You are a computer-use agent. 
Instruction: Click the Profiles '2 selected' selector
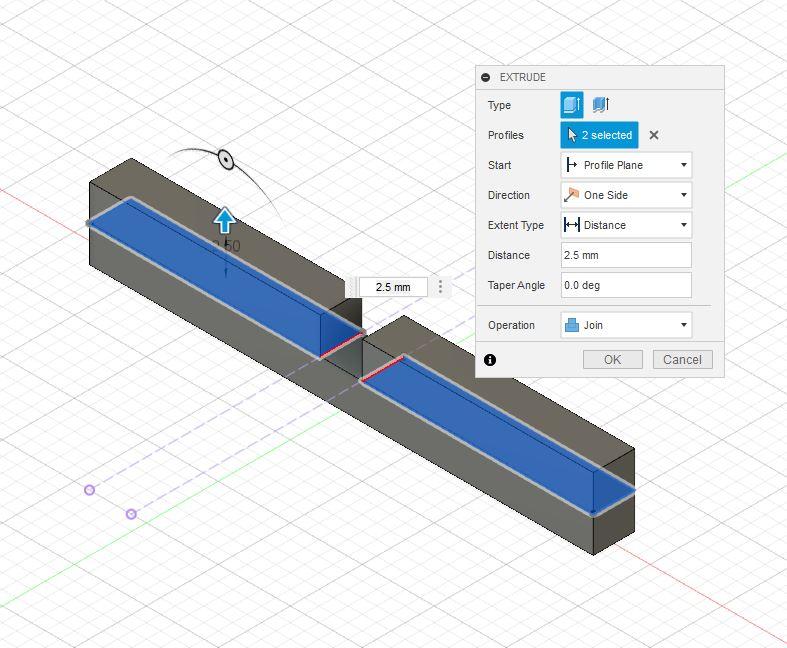[x=599, y=135]
